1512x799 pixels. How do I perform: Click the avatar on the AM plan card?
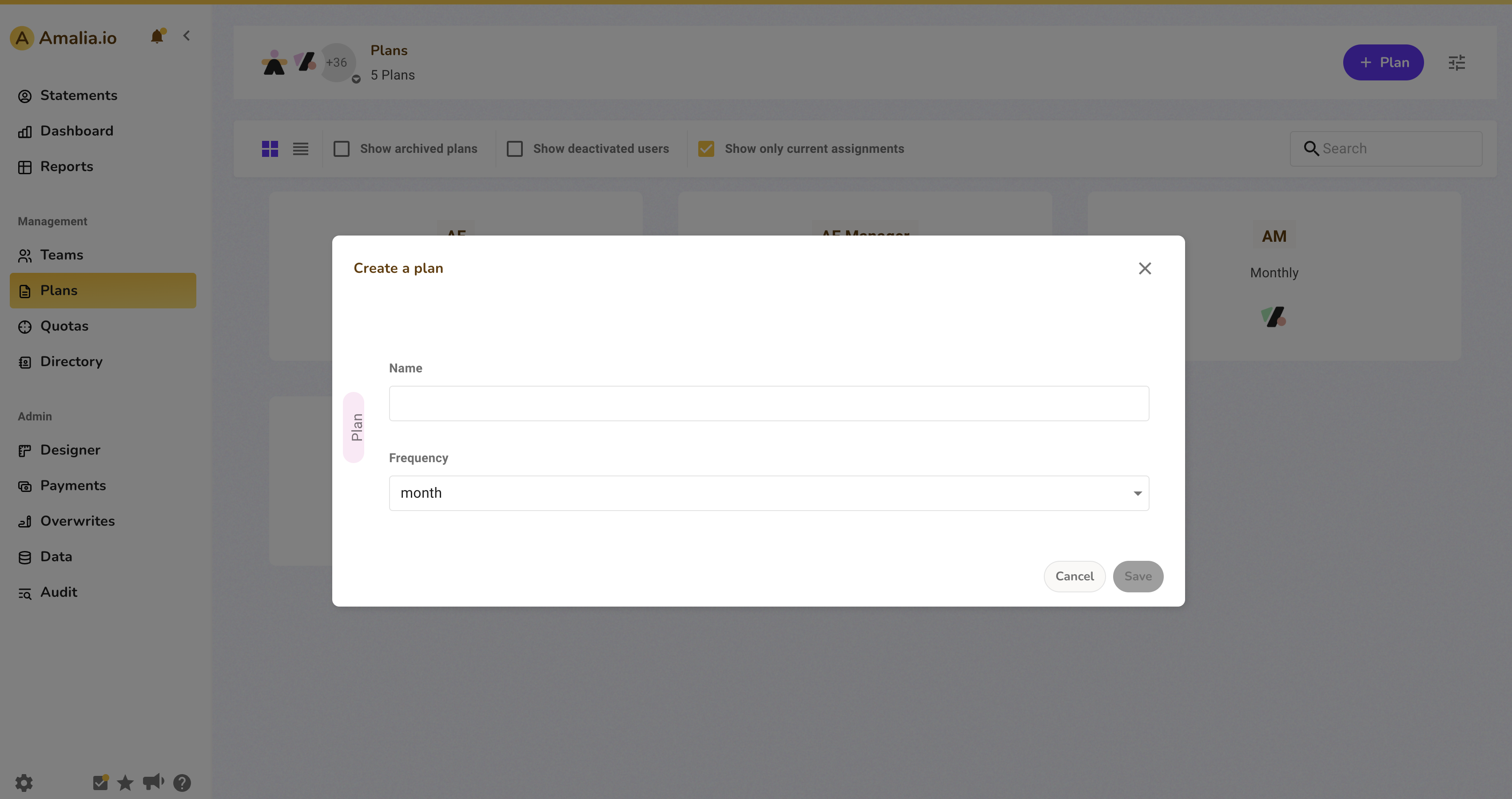[x=1273, y=317]
